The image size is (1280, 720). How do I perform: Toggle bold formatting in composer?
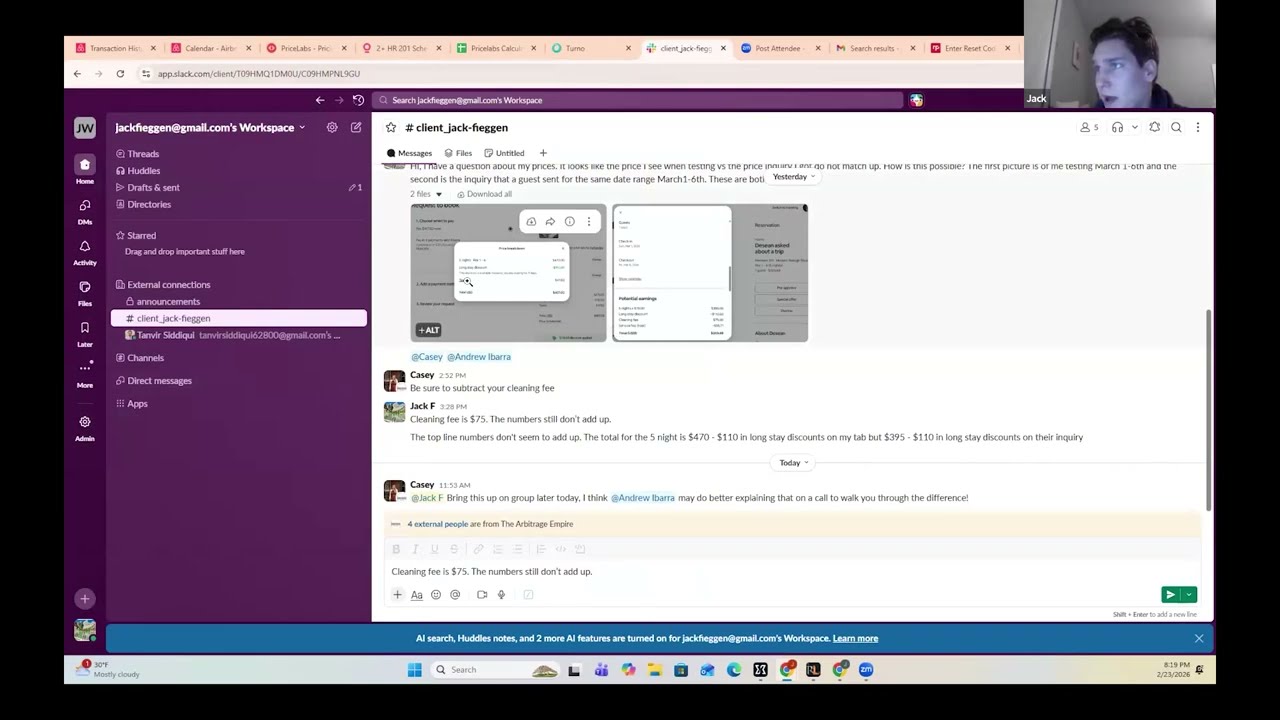(396, 549)
